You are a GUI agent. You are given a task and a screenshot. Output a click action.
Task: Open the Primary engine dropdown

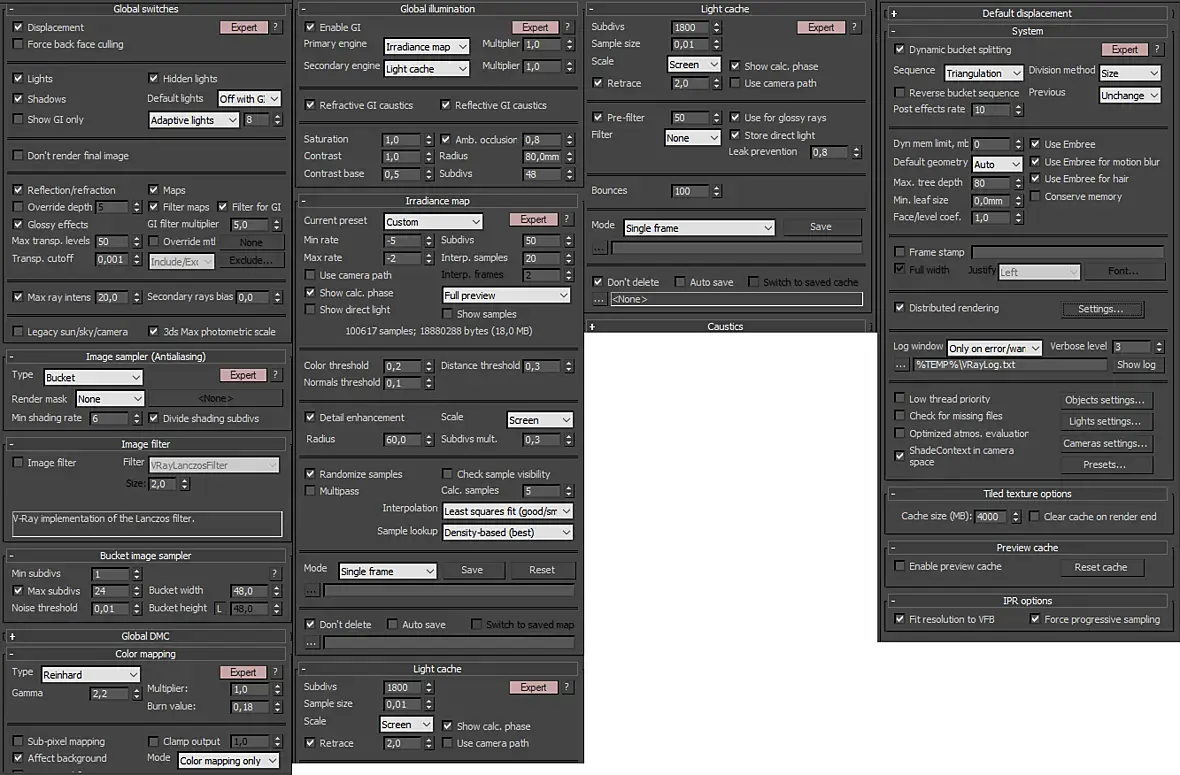coord(426,47)
